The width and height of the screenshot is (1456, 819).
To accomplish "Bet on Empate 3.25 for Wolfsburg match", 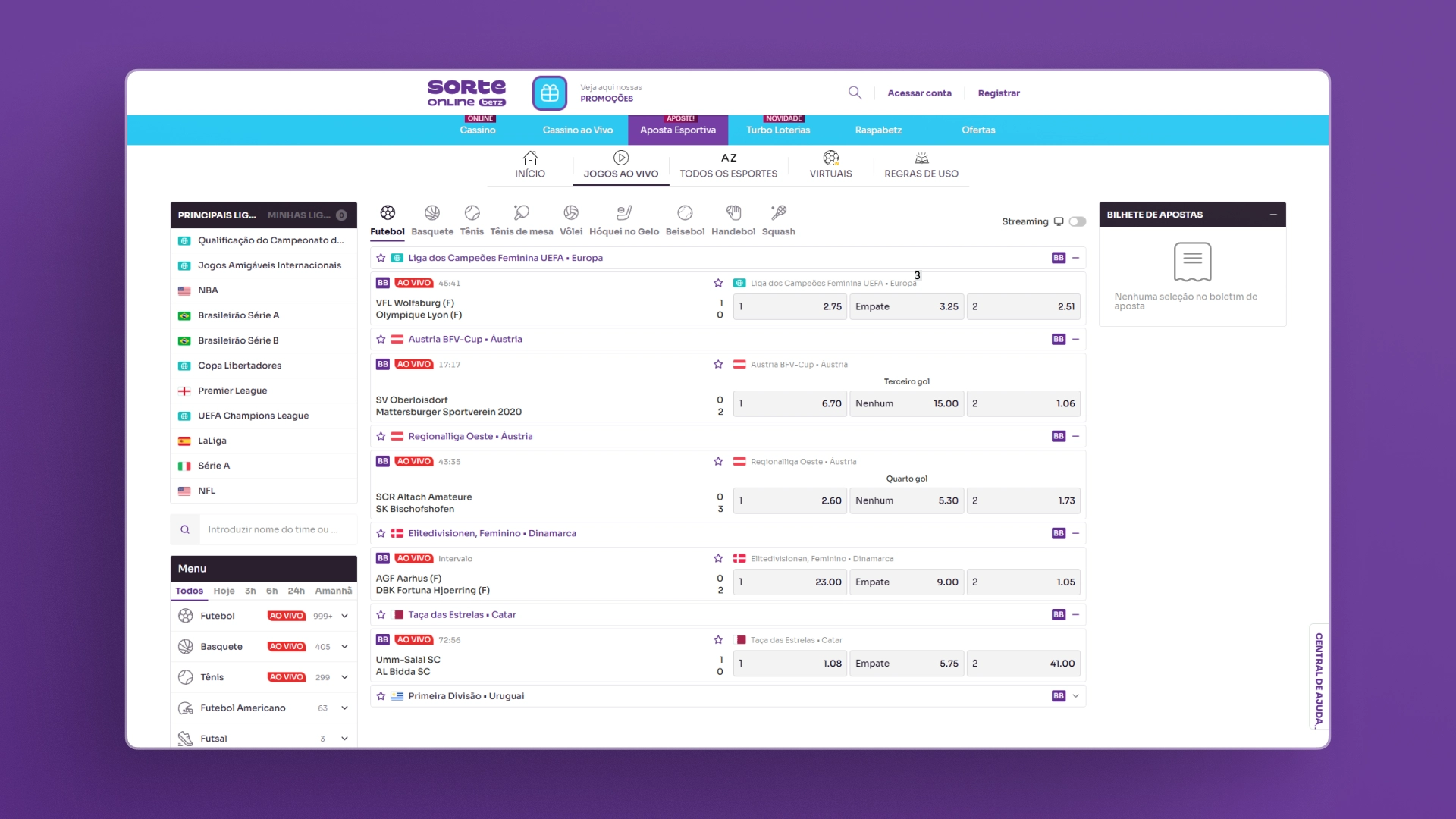I will (x=907, y=306).
